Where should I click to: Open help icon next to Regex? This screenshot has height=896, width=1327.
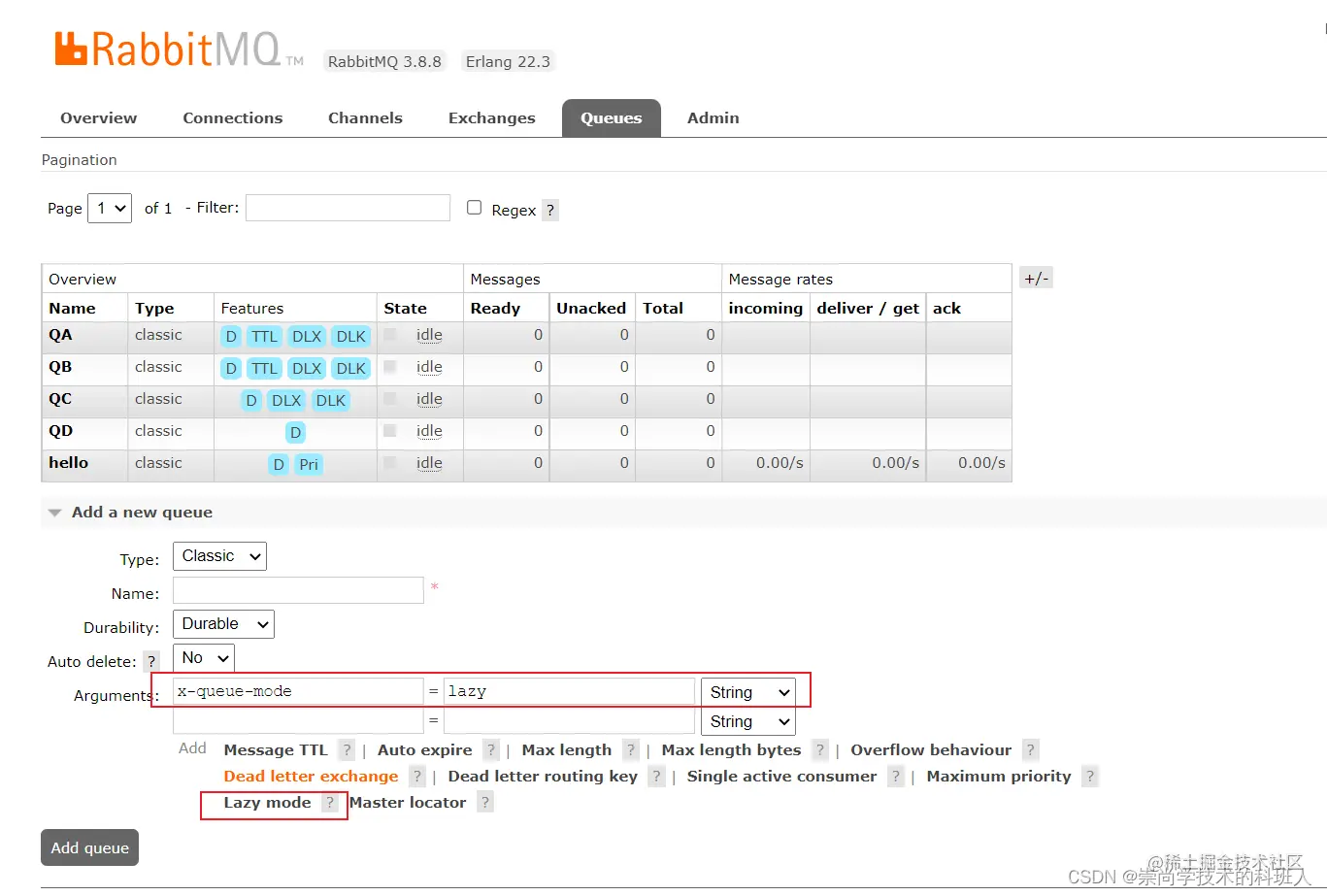coord(550,210)
